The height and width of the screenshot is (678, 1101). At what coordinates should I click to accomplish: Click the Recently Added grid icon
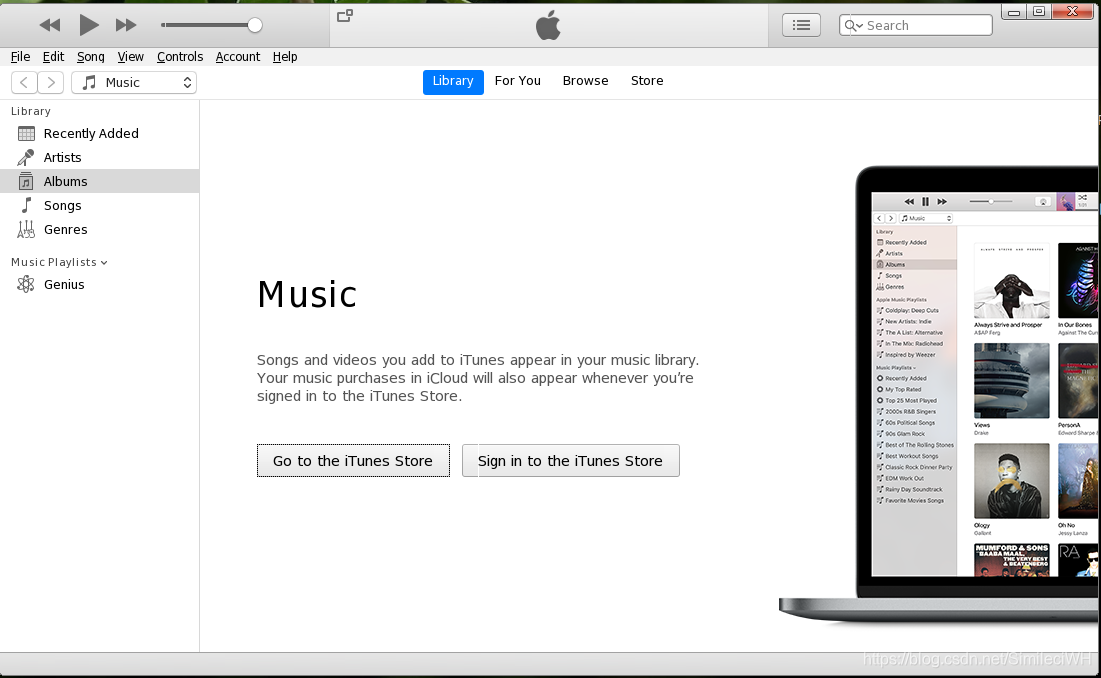tap(26, 133)
